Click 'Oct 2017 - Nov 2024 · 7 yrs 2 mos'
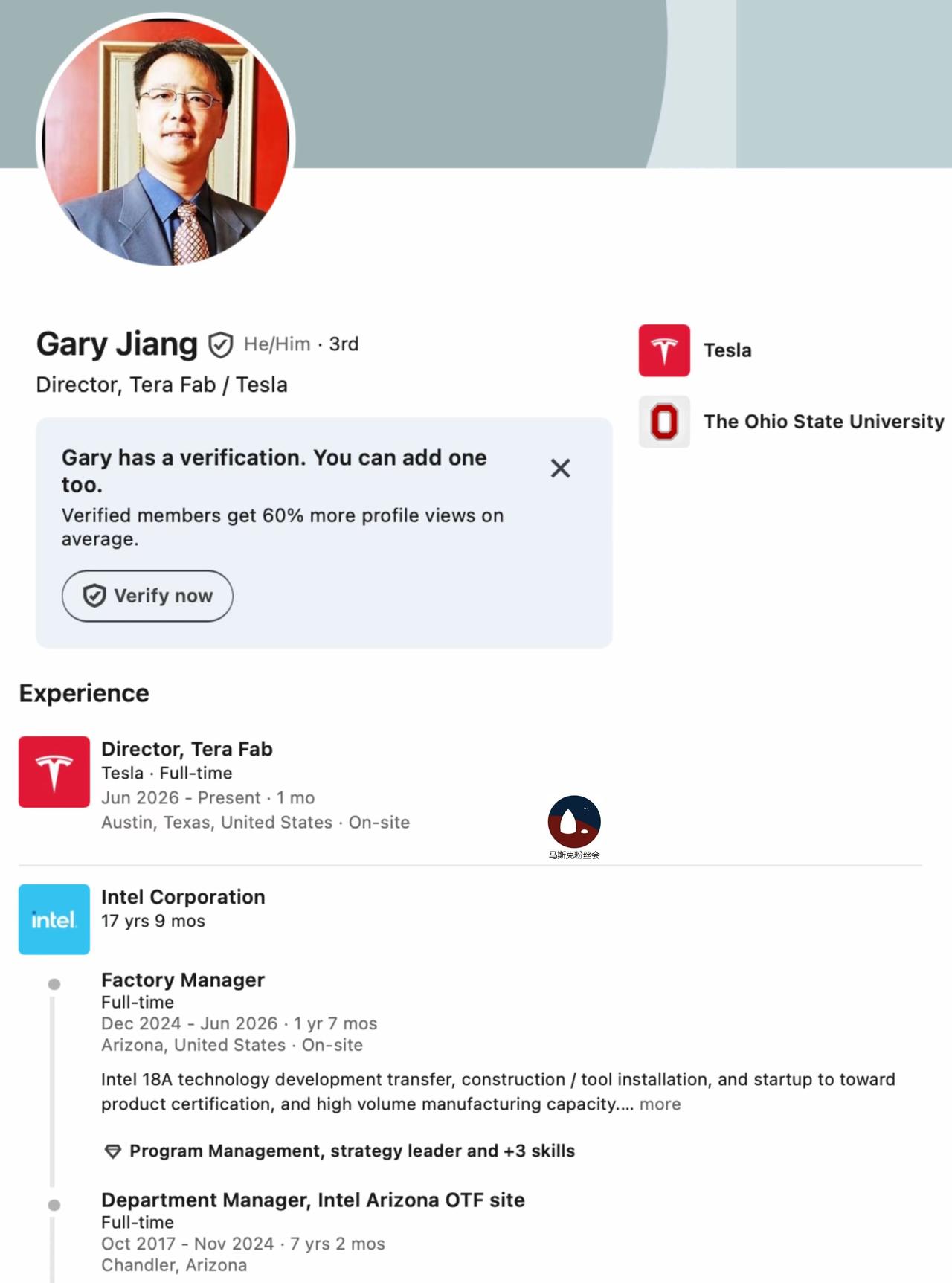The height and width of the screenshot is (1283, 952). [242, 1244]
